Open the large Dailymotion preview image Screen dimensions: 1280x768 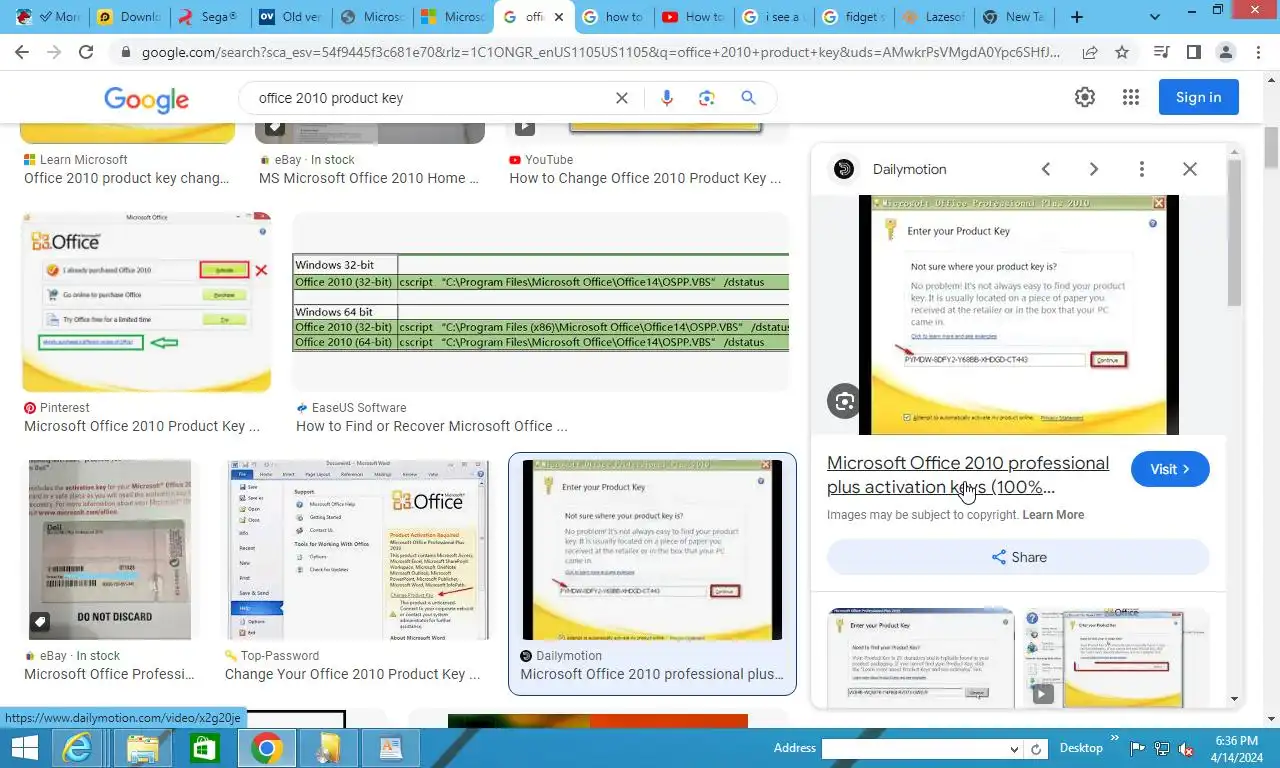point(1018,315)
